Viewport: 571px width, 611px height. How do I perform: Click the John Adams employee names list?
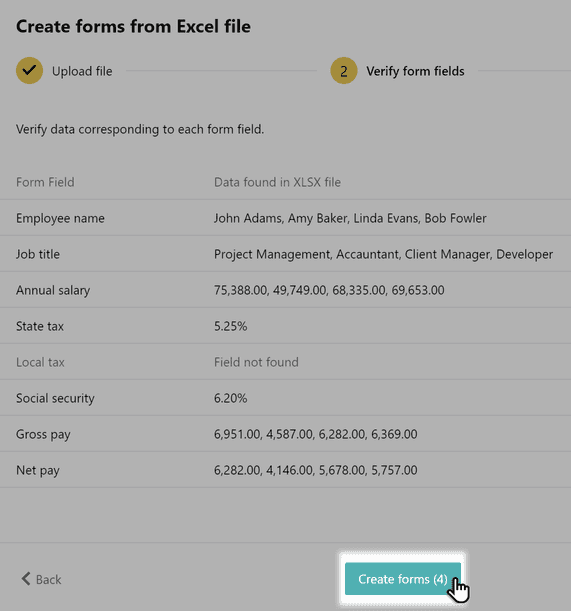[350, 218]
